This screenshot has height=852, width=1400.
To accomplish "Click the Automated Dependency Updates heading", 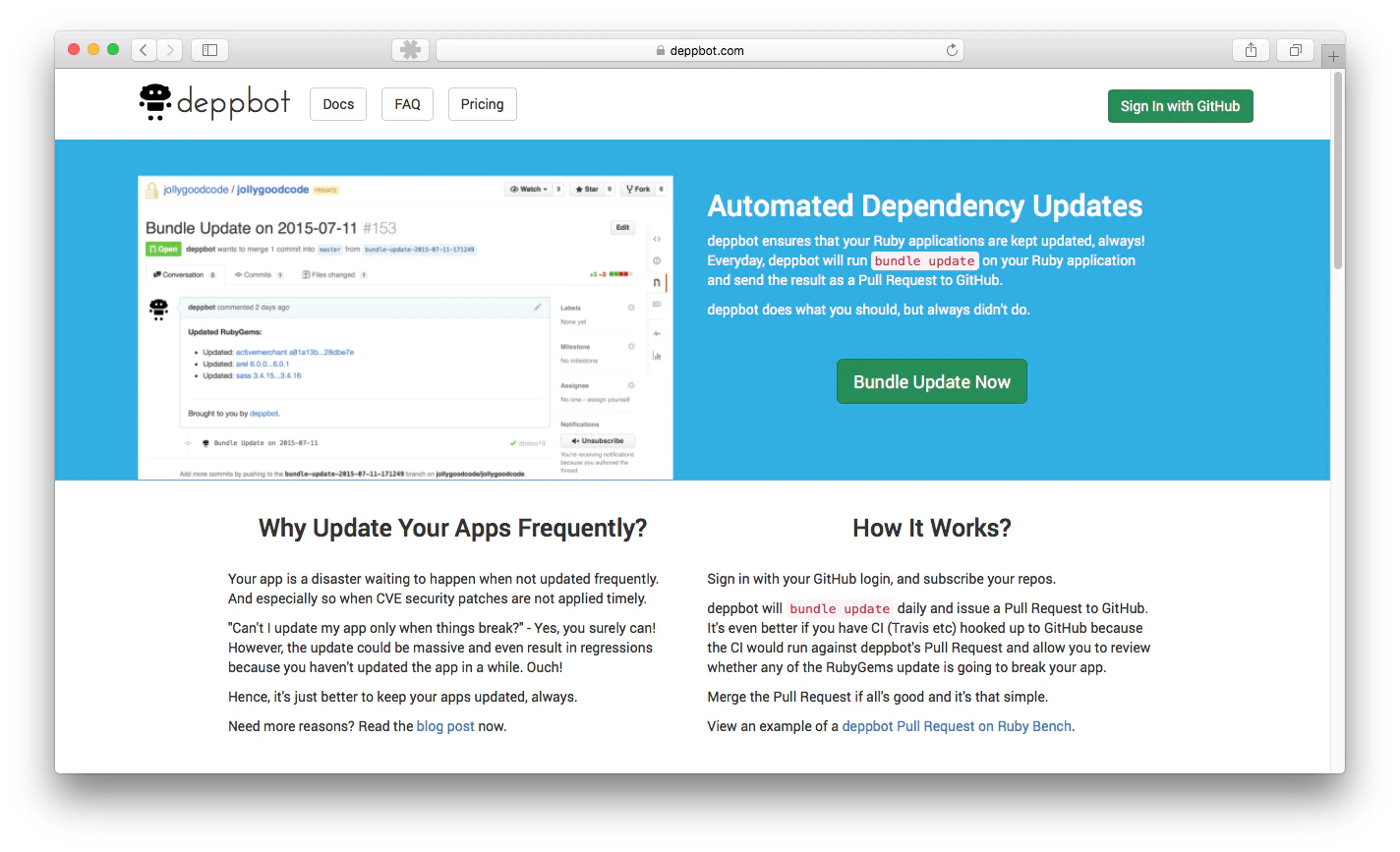I will (925, 205).
